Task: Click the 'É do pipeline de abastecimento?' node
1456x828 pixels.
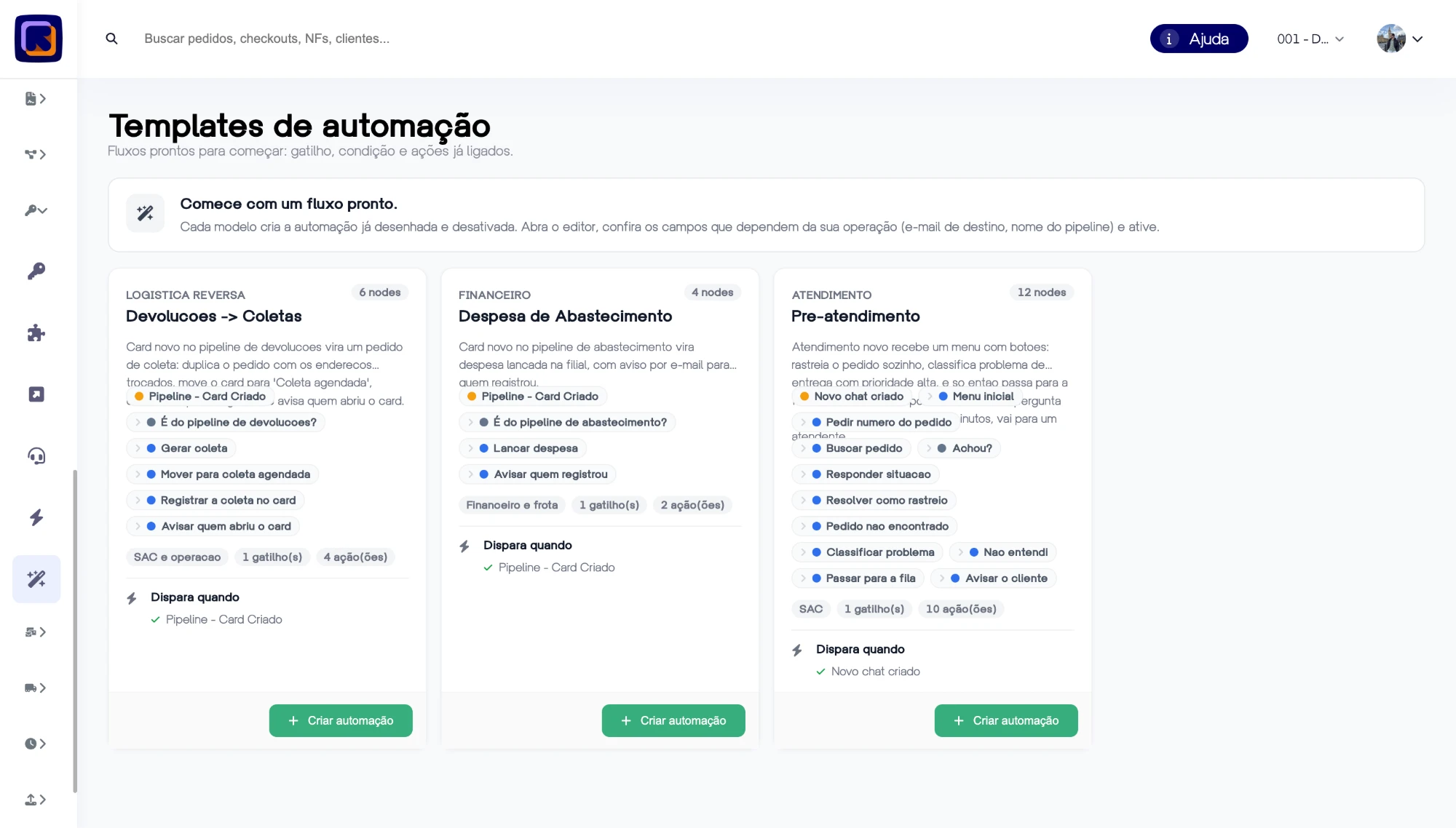Action: (x=567, y=422)
